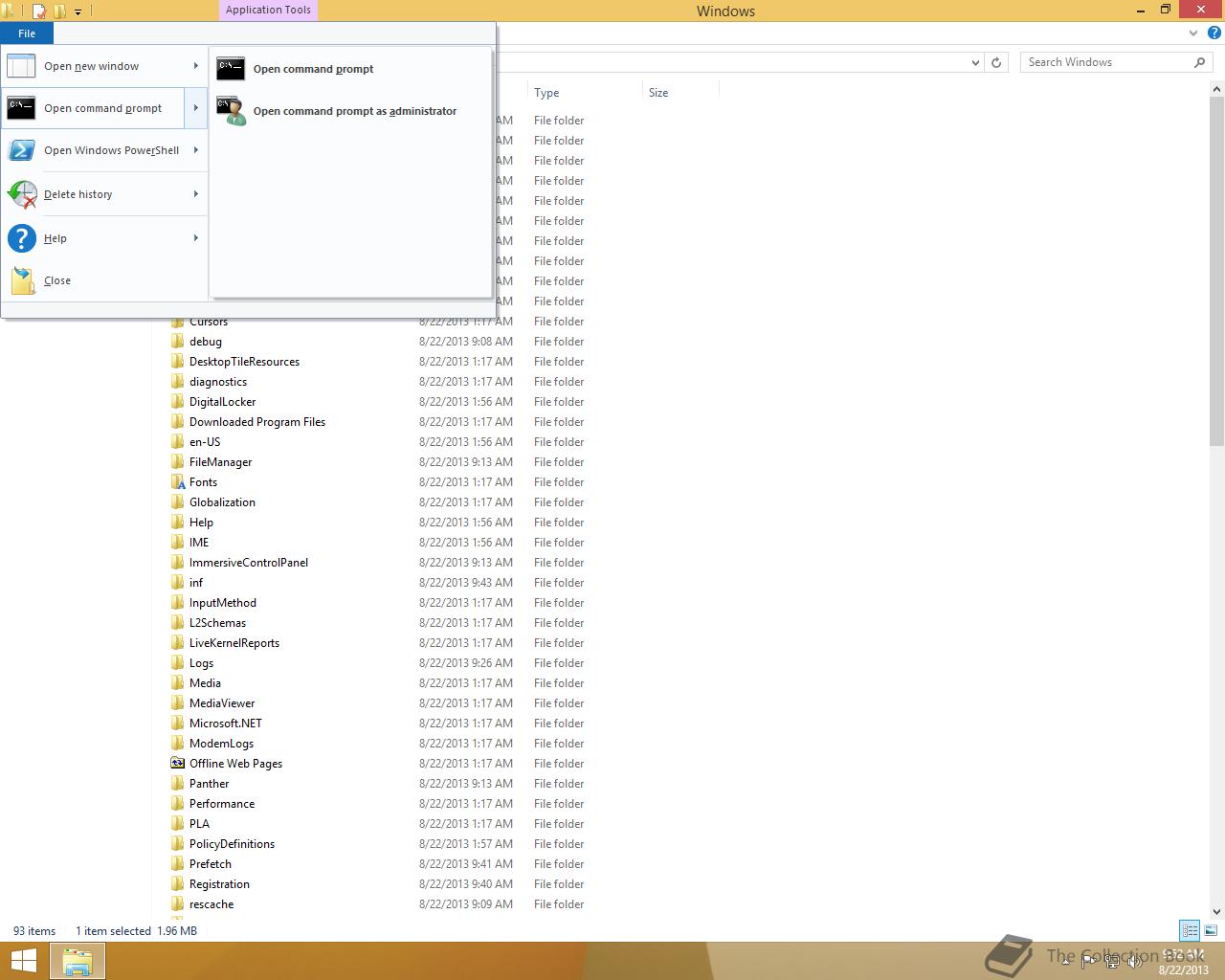Click the network tray icon
1225x980 pixels.
click(x=1112, y=961)
